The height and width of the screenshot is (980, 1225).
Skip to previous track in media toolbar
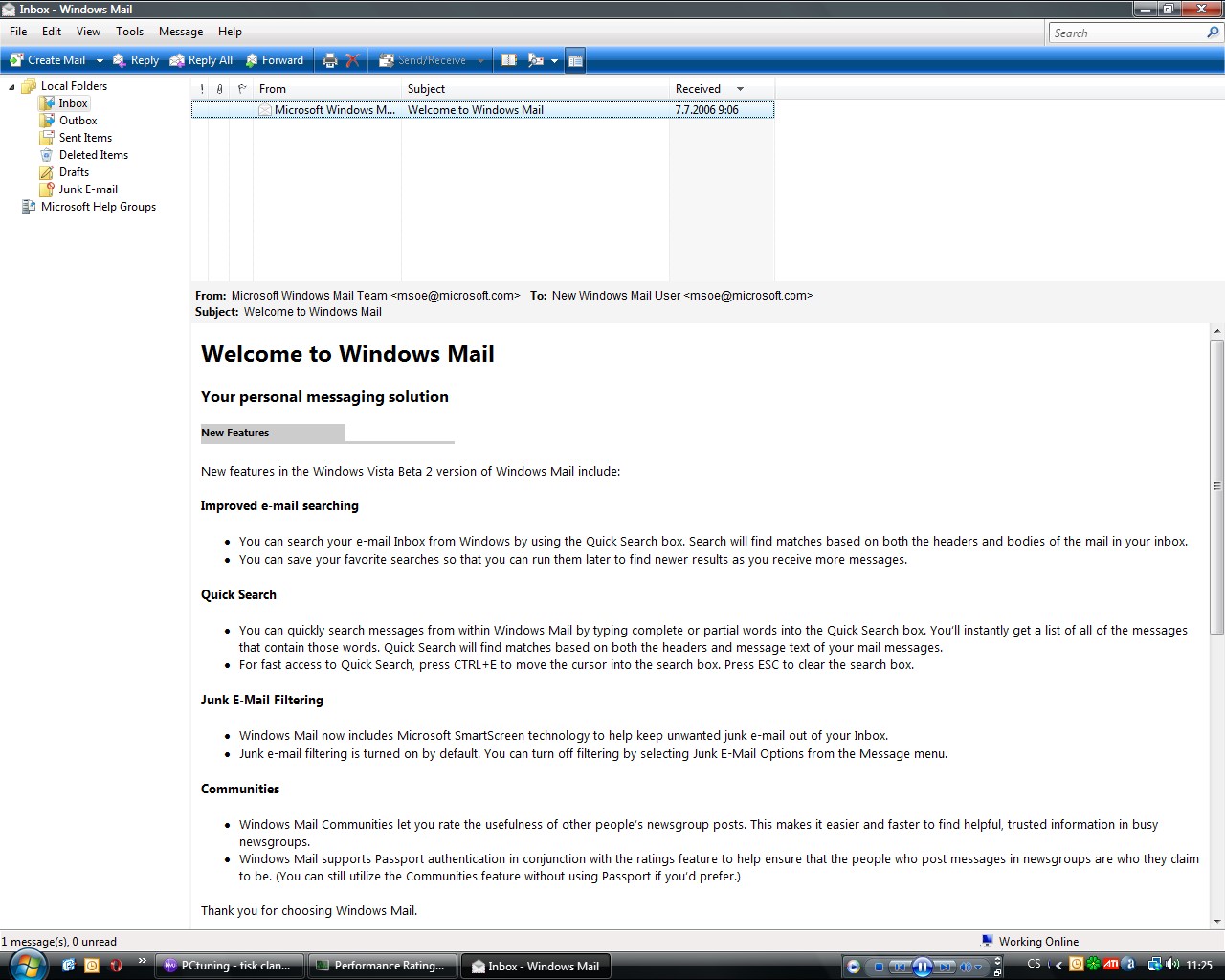pyautogui.click(x=900, y=967)
